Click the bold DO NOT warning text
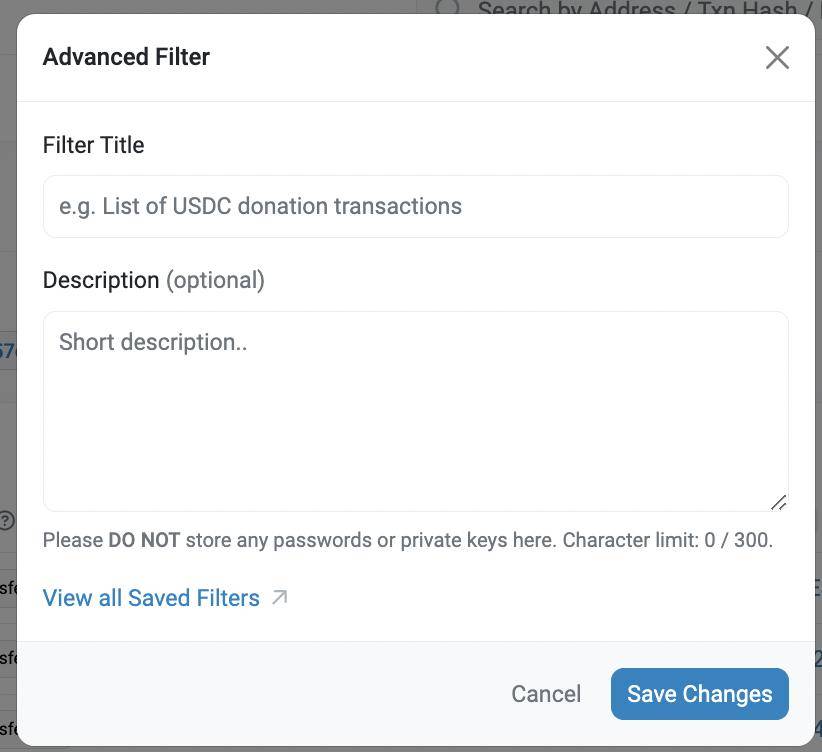The image size is (822, 752). coord(144,540)
